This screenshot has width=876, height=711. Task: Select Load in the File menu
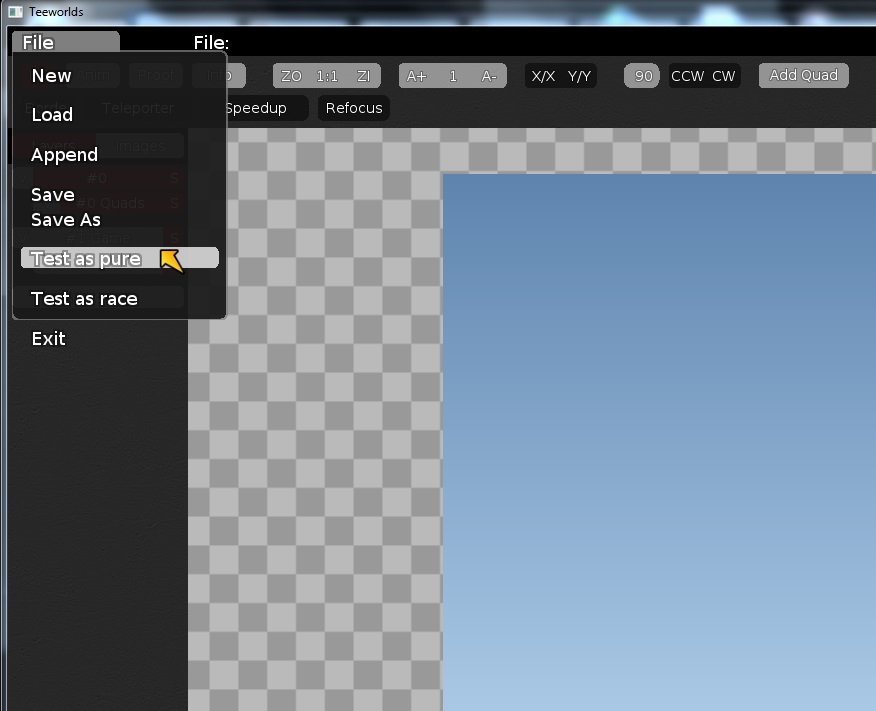coord(52,115)
